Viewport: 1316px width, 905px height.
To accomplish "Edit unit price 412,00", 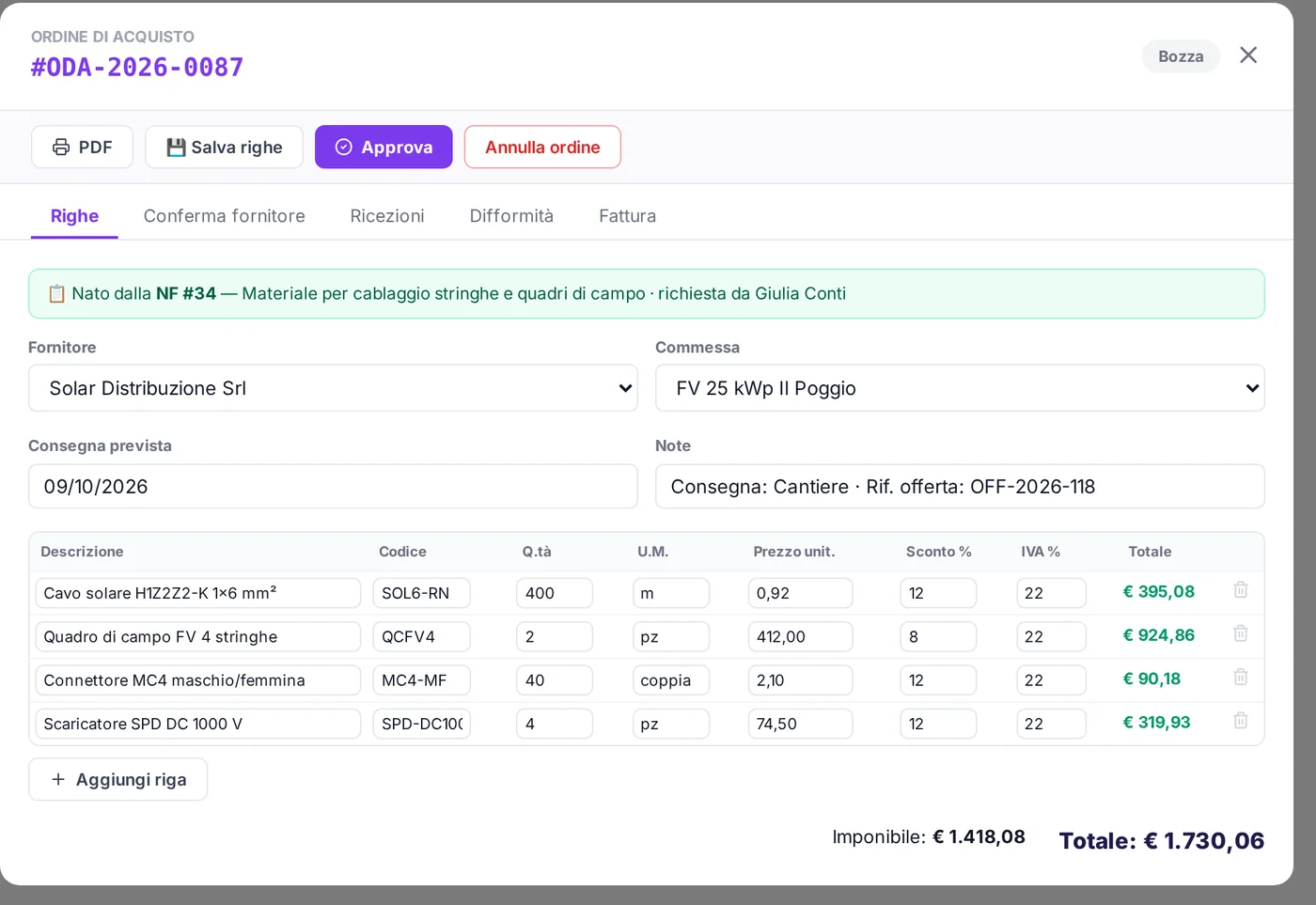I will [801, 636].
